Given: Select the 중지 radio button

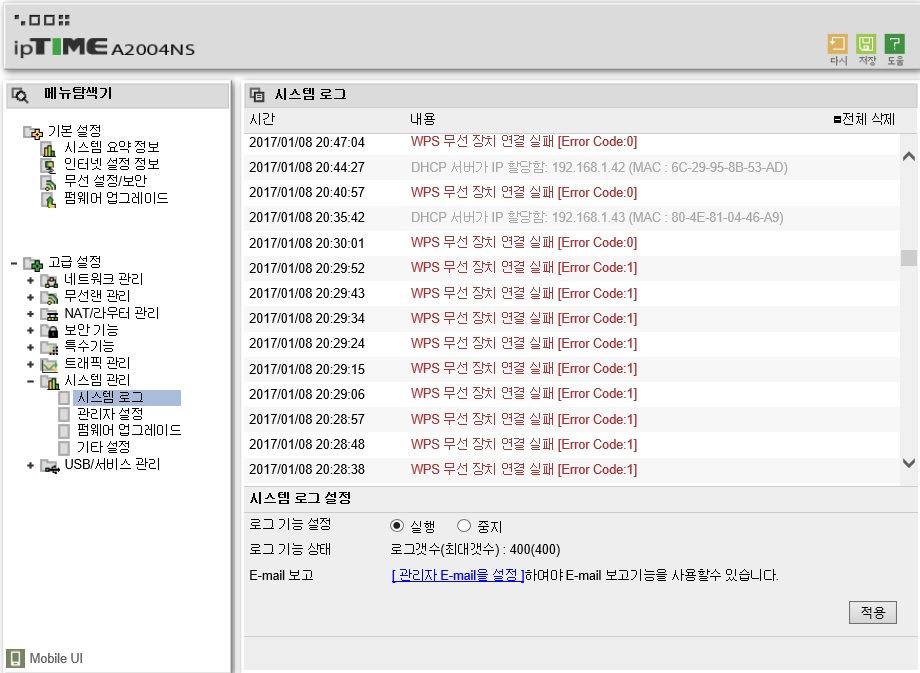Looking at the screenshot, I should point(464,525).
